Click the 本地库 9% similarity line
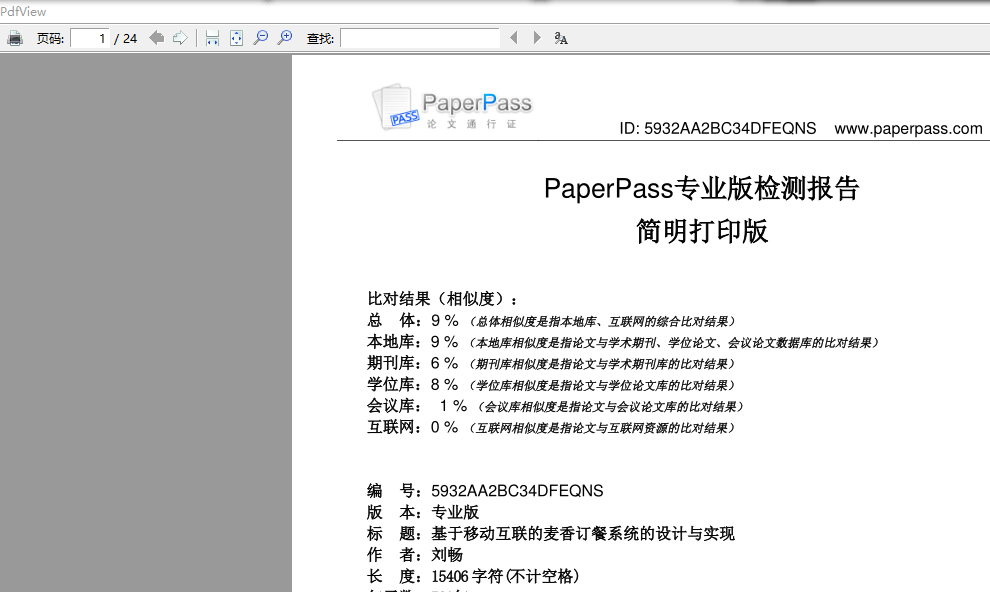 coord(624,343)
